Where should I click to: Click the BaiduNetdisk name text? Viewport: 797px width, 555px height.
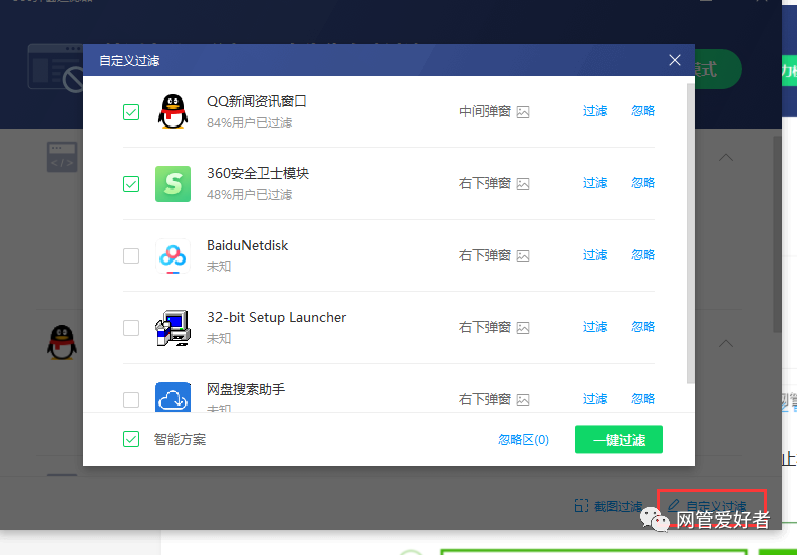[248, 245]
